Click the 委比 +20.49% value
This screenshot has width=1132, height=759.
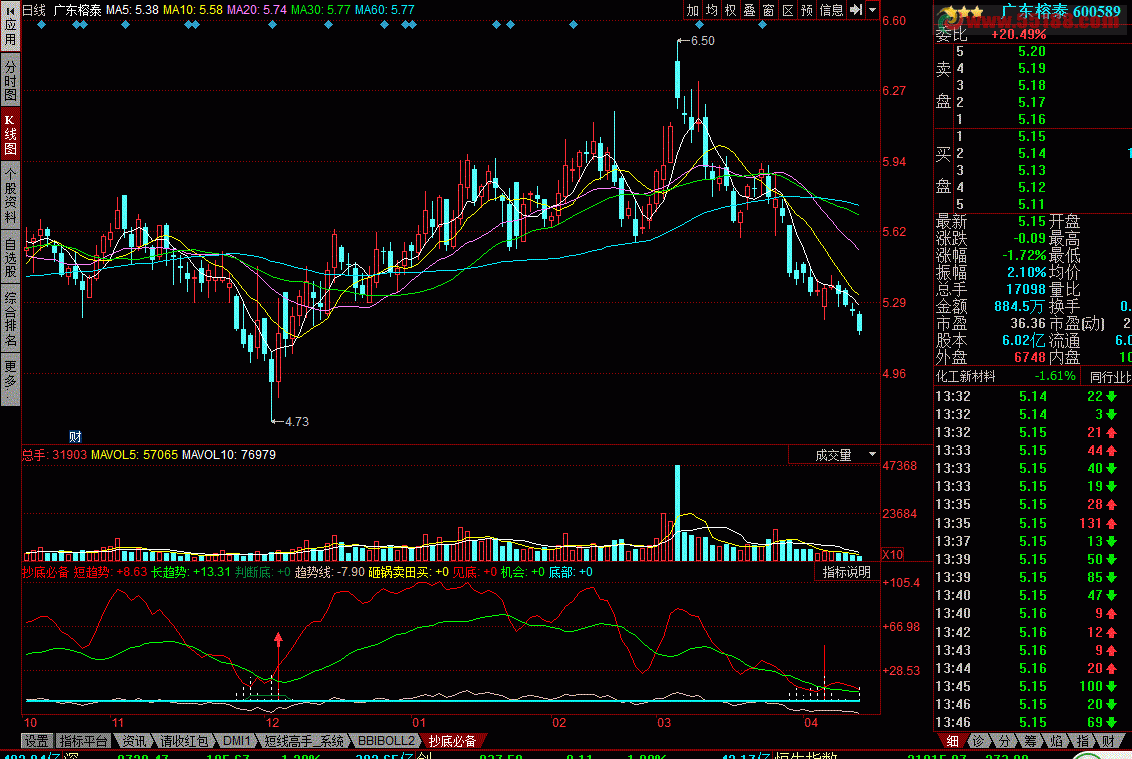1019,34
